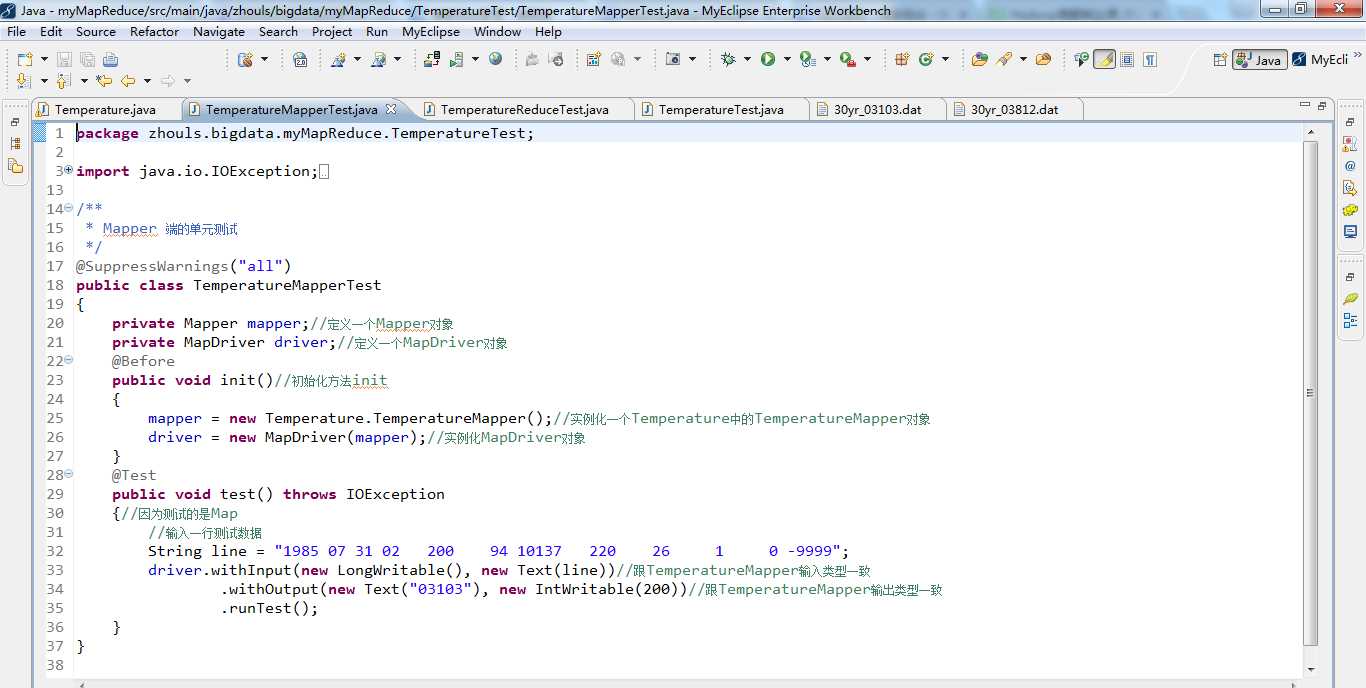Image resolution: width=1366 pixels, height=688 pixels.
Task: Open the MyEclipse menu
Action: [x=431, y=31]
